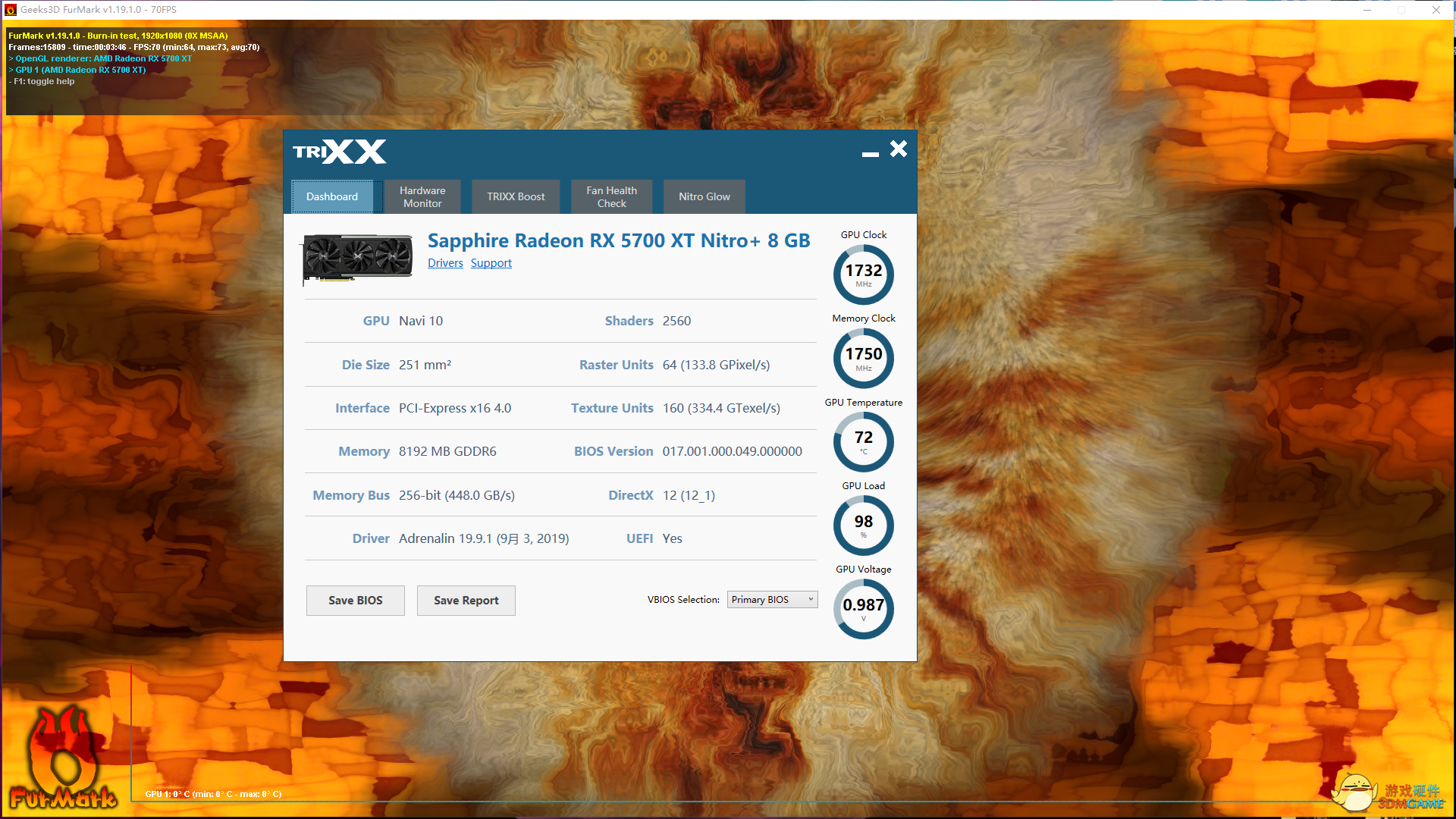
Task: Click the FurMark GPU temperature graph readout
Action: coord(213,794)
